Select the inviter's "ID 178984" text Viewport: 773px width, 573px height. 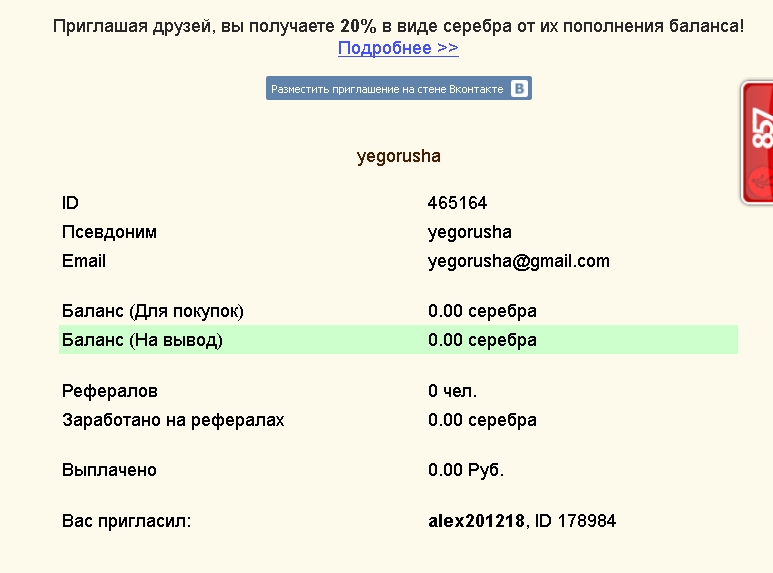pyautogui.click(x=575, y=521)
